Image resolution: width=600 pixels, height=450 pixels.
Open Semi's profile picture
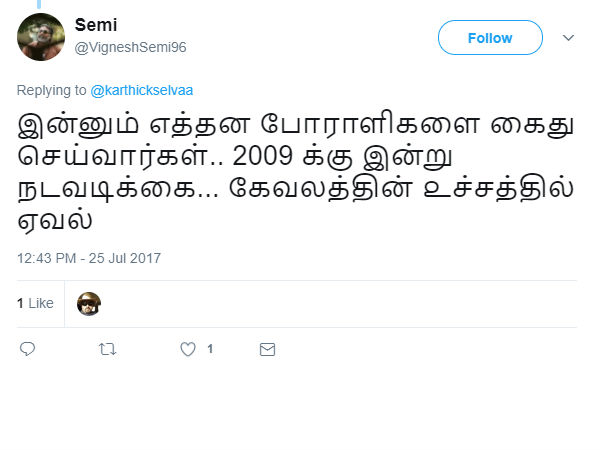click(42, 38)
